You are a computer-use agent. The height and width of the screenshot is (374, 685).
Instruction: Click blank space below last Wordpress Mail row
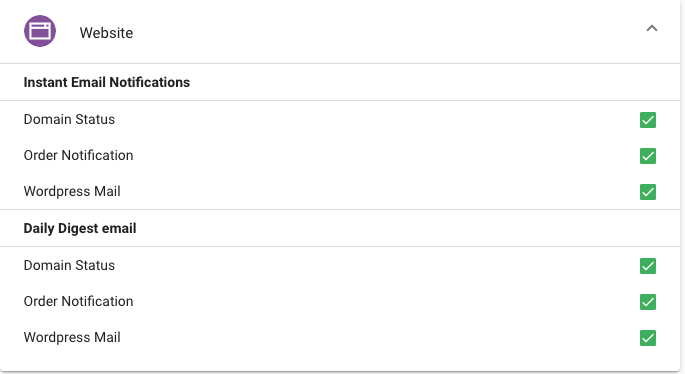(340, 360)
